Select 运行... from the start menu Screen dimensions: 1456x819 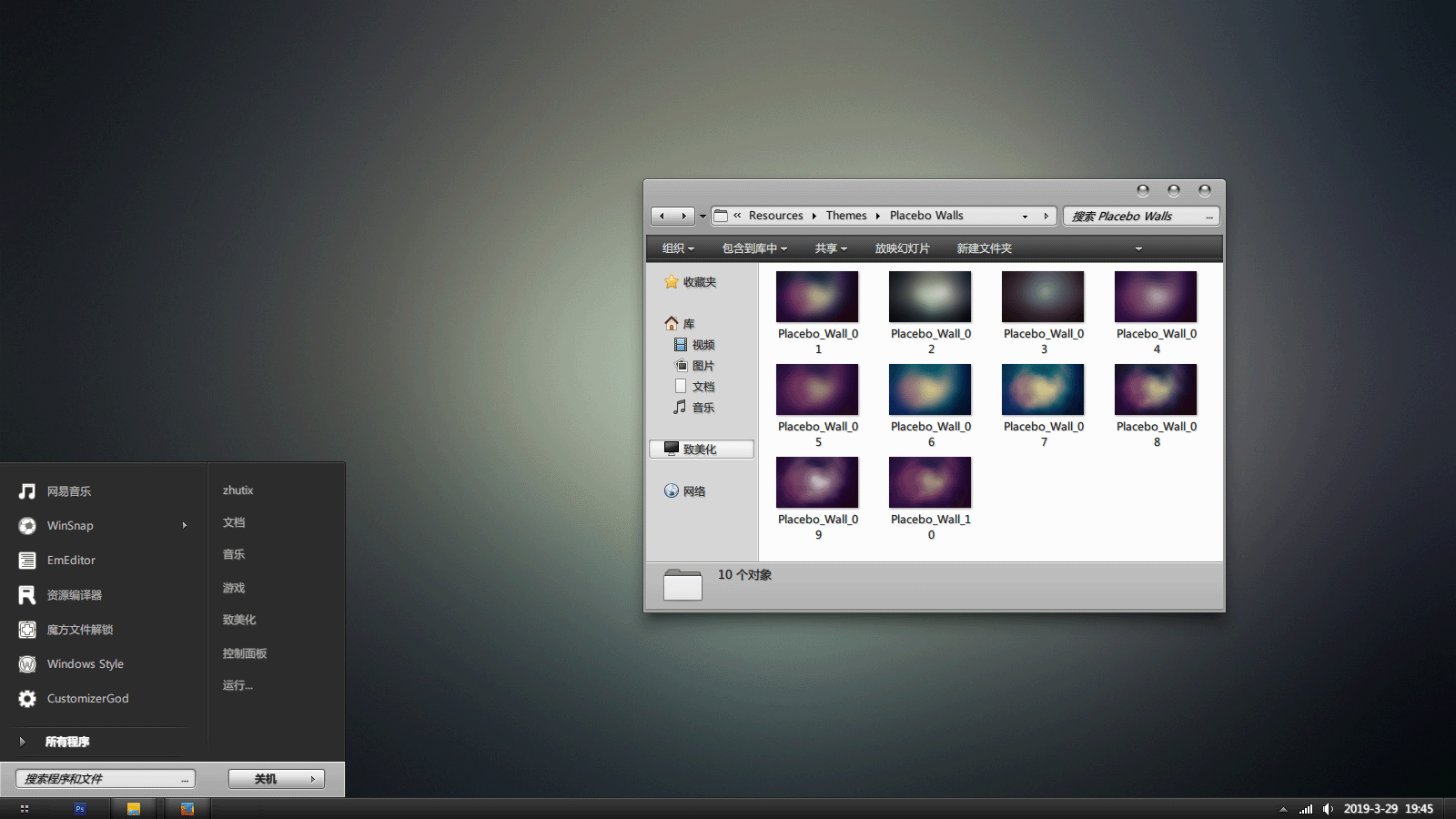coord(238,685)
